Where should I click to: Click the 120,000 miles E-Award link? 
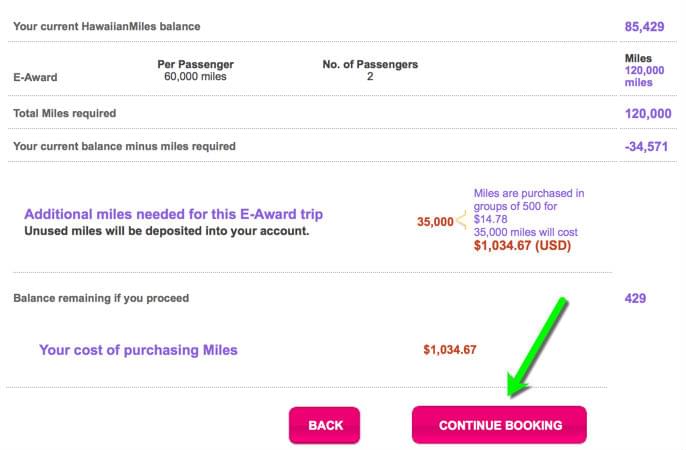(x=644, y=77)
